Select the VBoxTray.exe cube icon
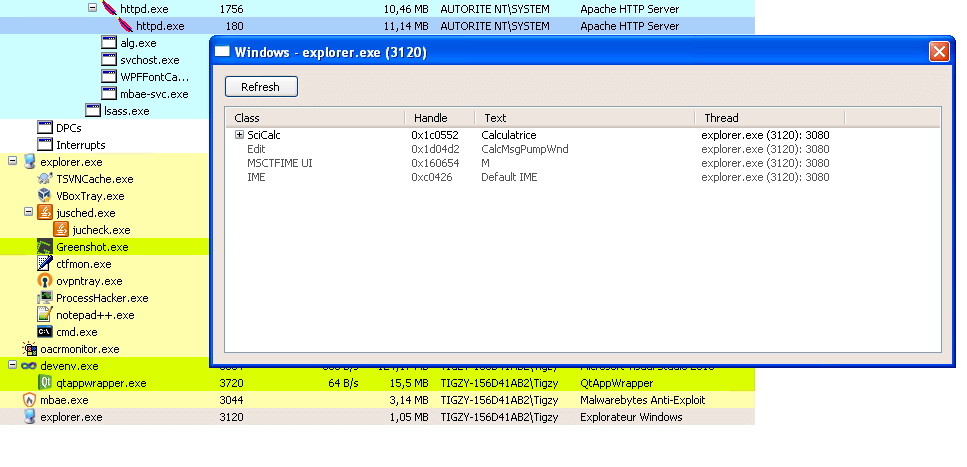The image size is (967, 467). pos(45,196)
